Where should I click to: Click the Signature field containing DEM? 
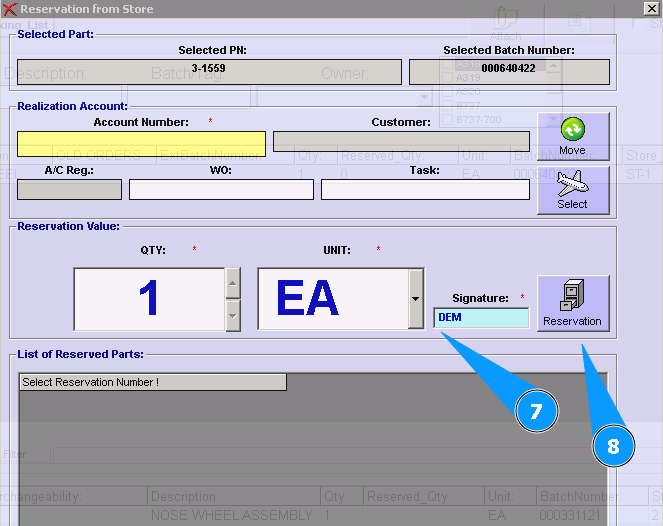481,318
